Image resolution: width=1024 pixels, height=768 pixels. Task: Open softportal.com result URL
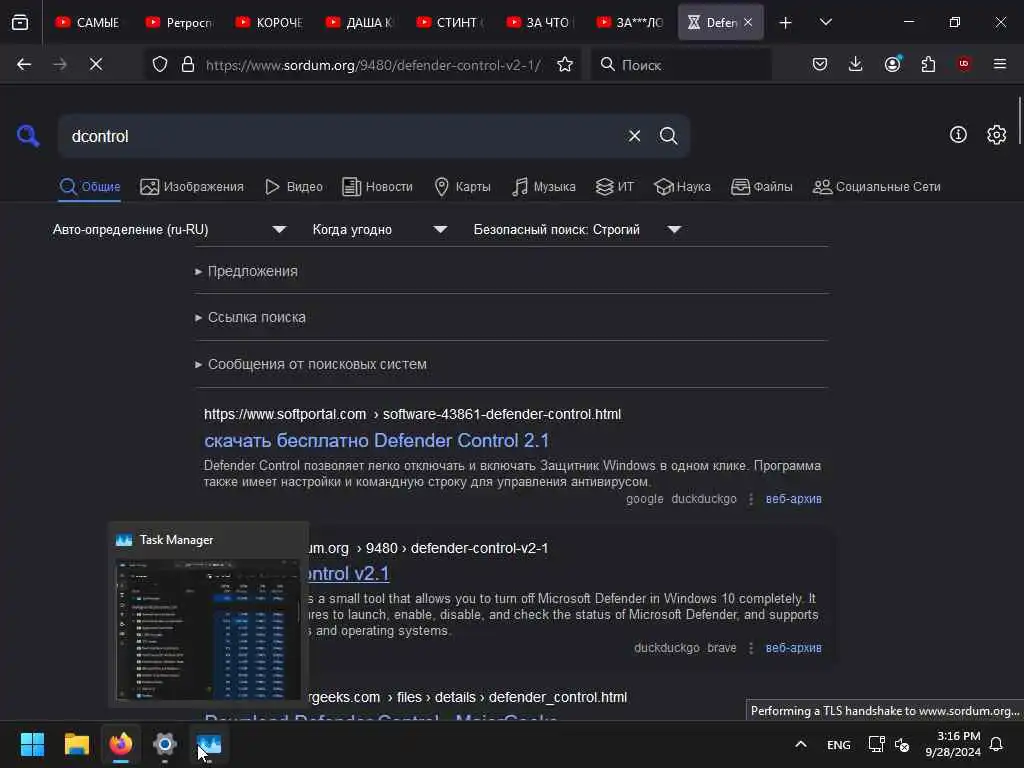(412, 414)
